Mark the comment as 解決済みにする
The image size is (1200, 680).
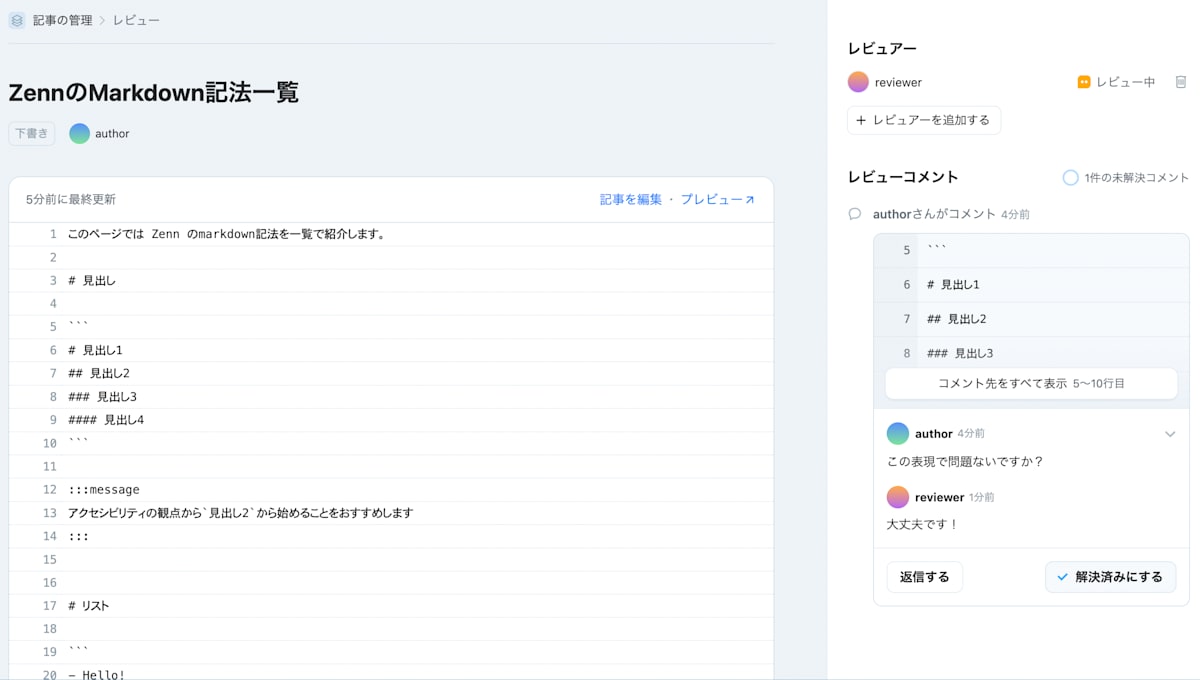click(x=1111, y=577)
